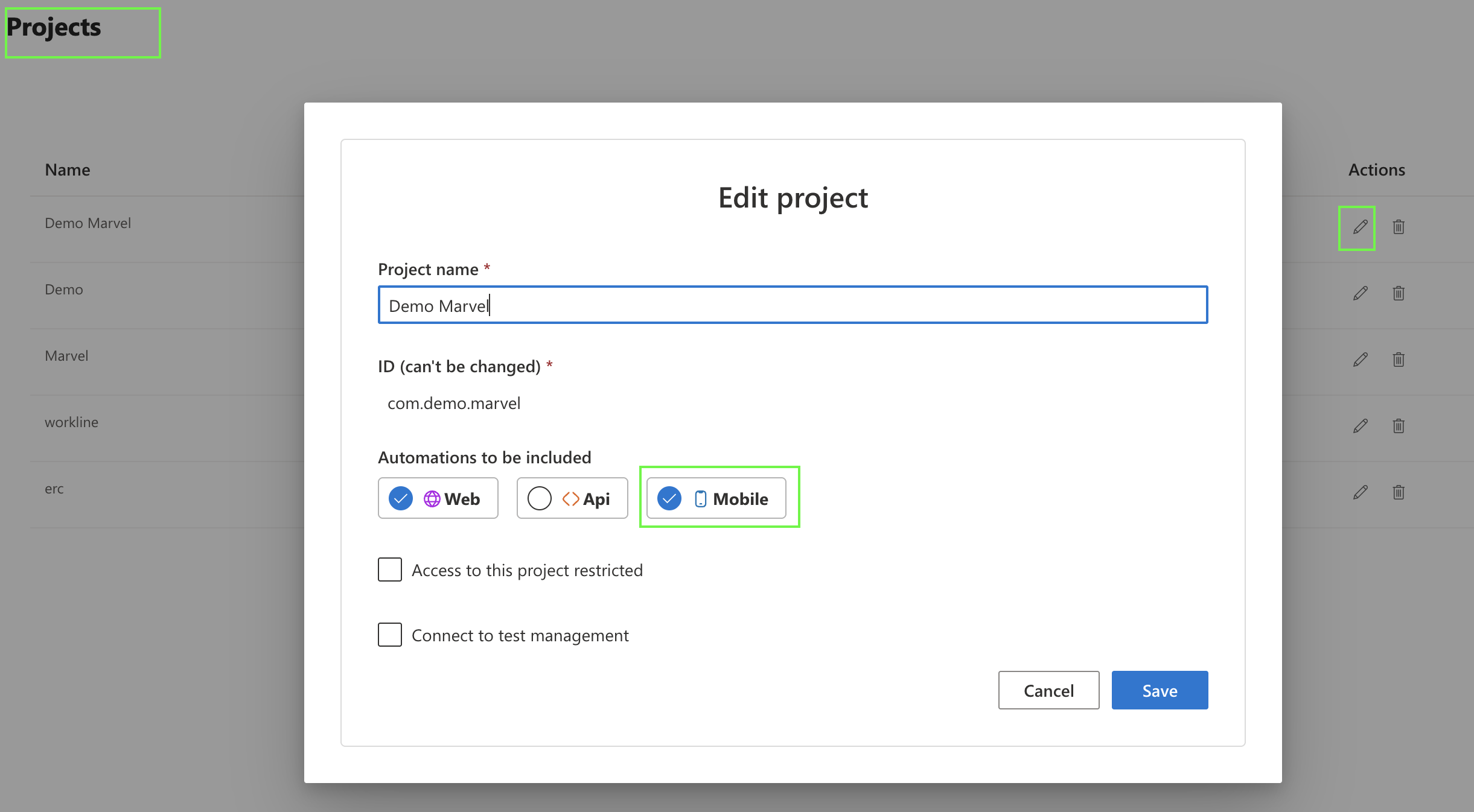The image size is (1474, 812).
Task: Focus the Project name text field
Action: (x=792, y=305)
